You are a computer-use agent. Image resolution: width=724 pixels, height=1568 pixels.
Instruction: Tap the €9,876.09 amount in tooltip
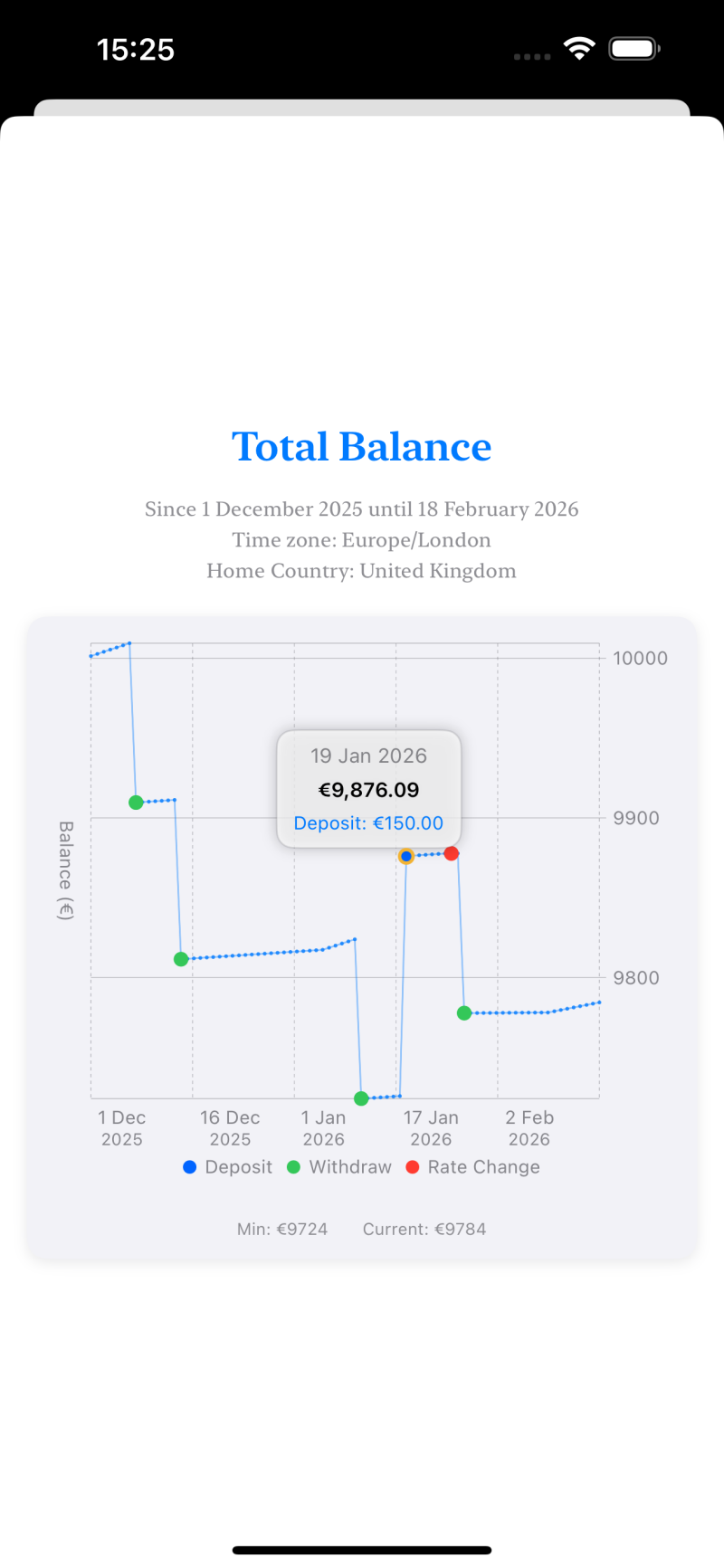point(368,790)
